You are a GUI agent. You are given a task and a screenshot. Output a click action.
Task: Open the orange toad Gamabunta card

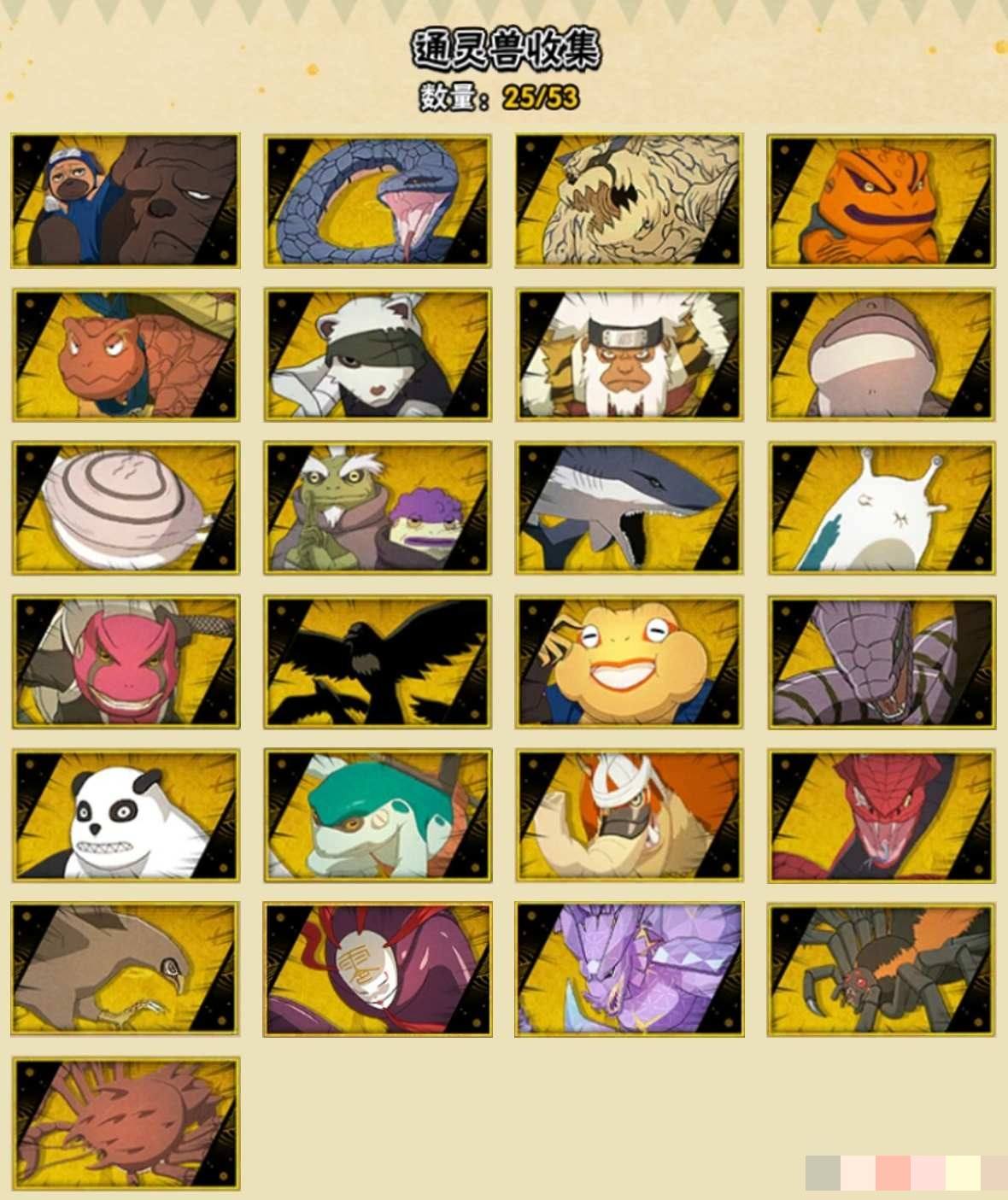882,201
